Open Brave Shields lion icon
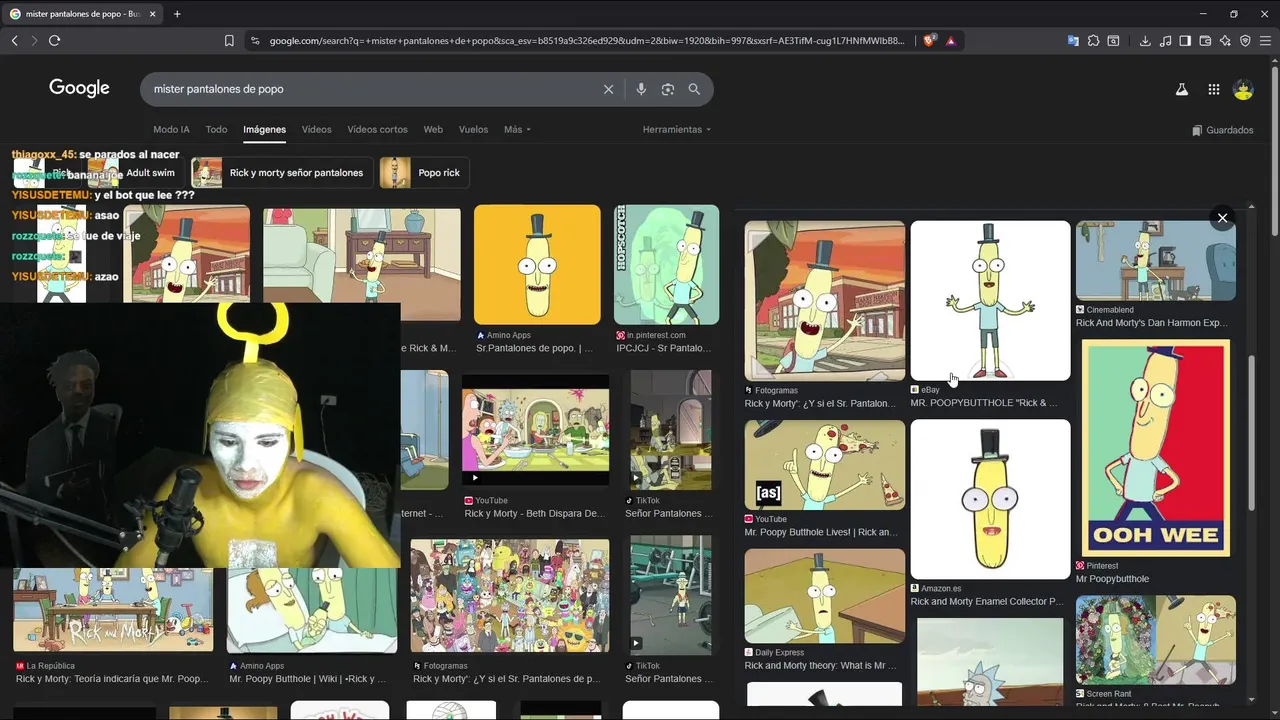 (x=929, y=41)
